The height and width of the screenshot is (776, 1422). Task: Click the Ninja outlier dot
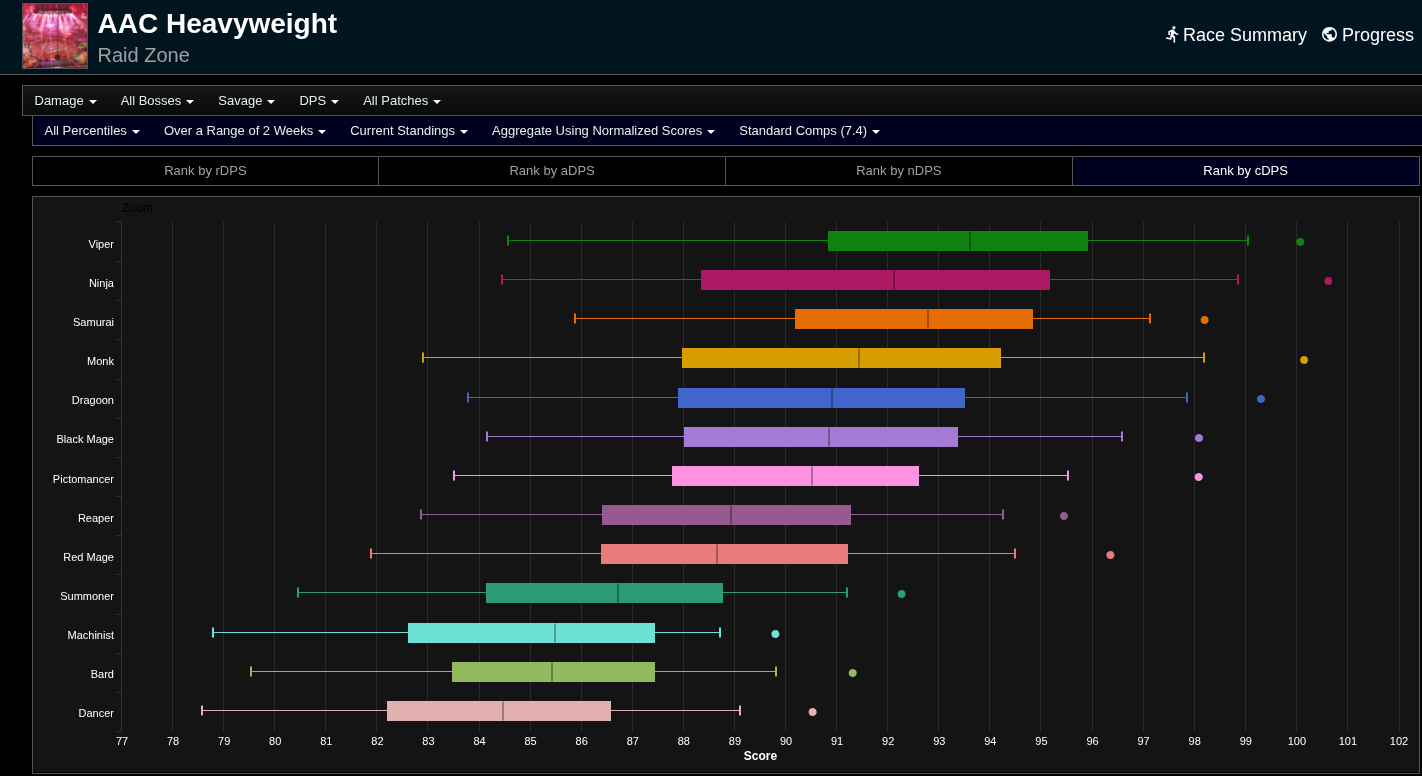point(1328,281)
